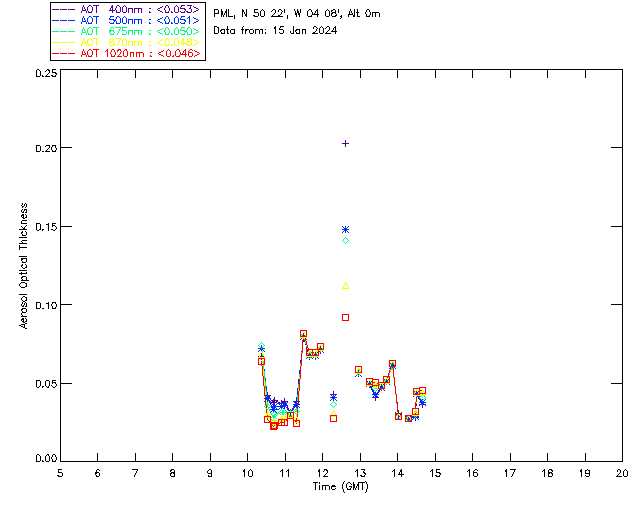This screenshot has height=512, width=640.
Task: Click the red square peak after 11 GMT
Action: tap(303, 334)
